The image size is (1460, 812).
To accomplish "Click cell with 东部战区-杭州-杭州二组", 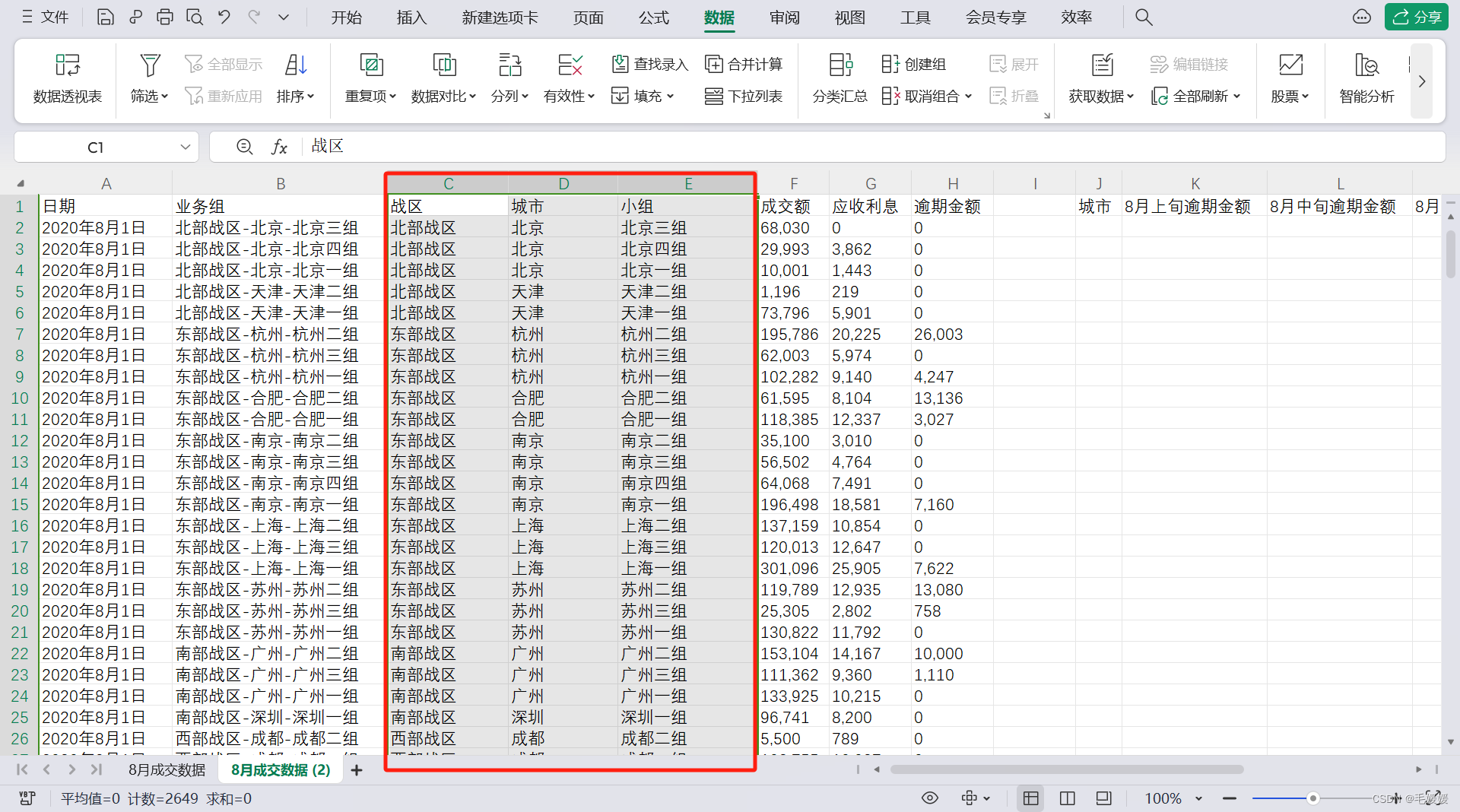I will click(279, 334).
